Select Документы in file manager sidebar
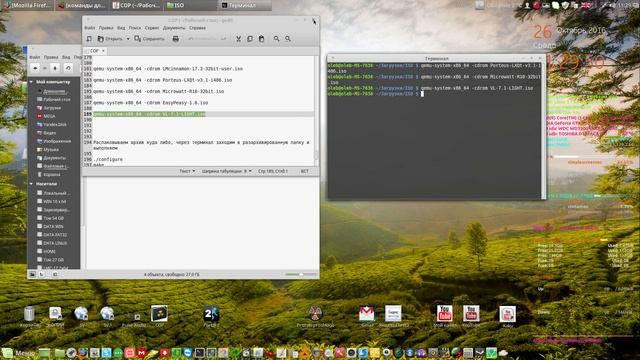Screen dimensions: 640x360 [54, 158]
